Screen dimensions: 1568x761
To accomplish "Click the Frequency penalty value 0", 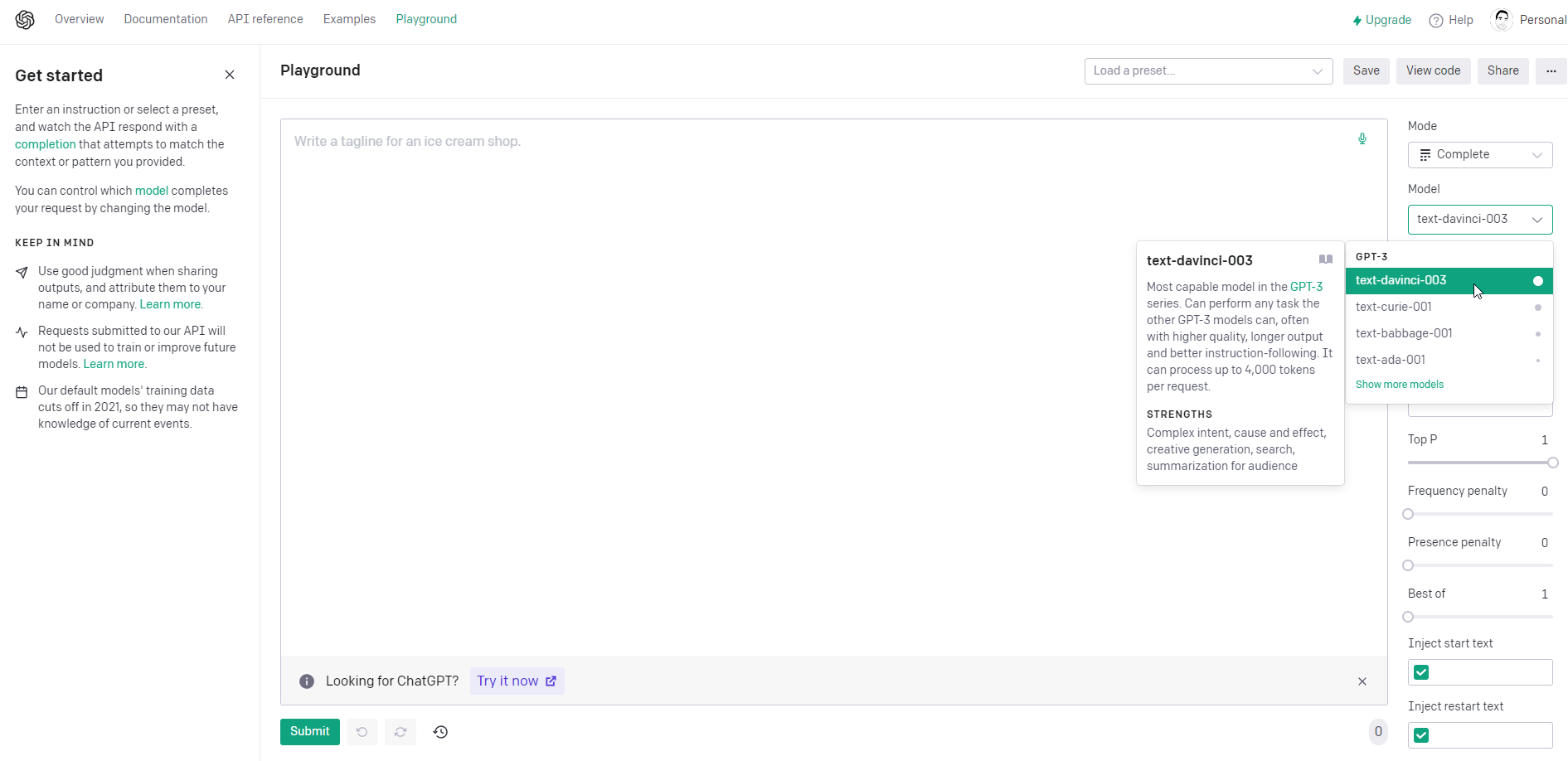I will coord(1545,492).
